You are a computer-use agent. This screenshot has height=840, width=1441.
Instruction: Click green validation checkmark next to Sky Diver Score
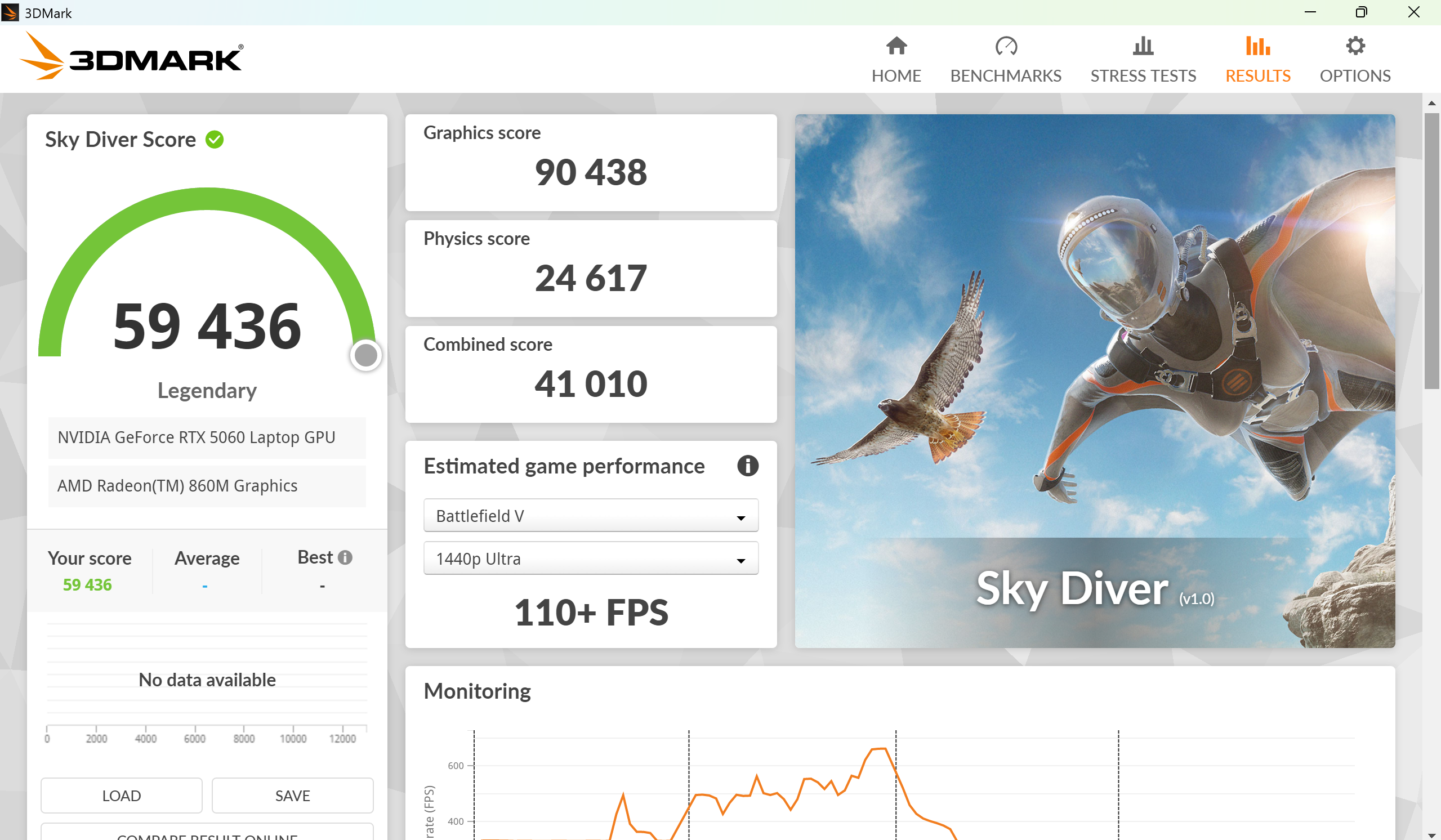[x=215, y=139]
